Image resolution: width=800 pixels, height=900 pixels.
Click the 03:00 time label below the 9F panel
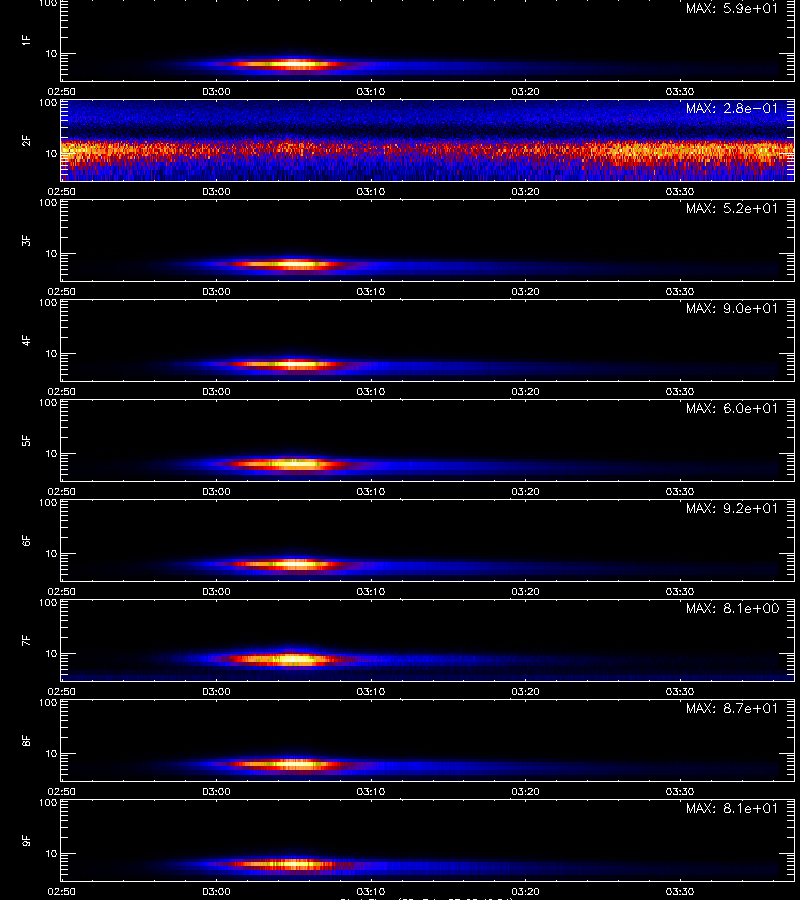pyautogui.click(x=216, y=891)
